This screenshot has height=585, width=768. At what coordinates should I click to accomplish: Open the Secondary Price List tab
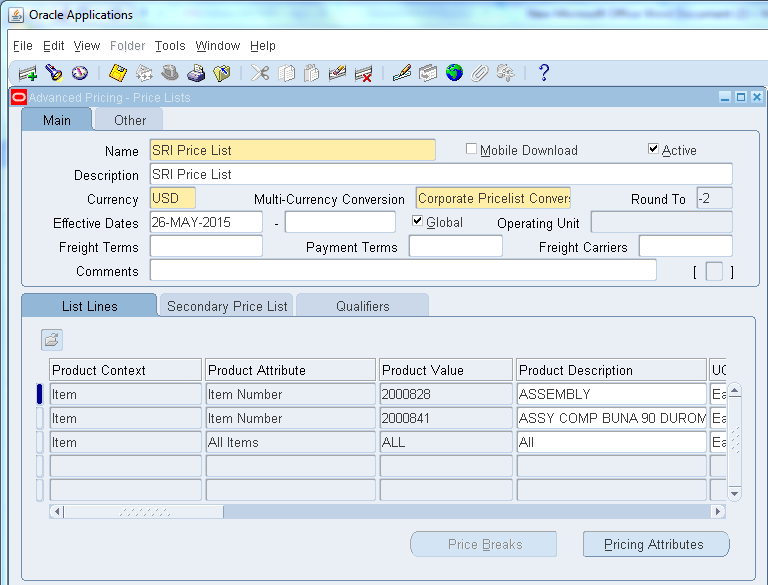click(227, 306)
